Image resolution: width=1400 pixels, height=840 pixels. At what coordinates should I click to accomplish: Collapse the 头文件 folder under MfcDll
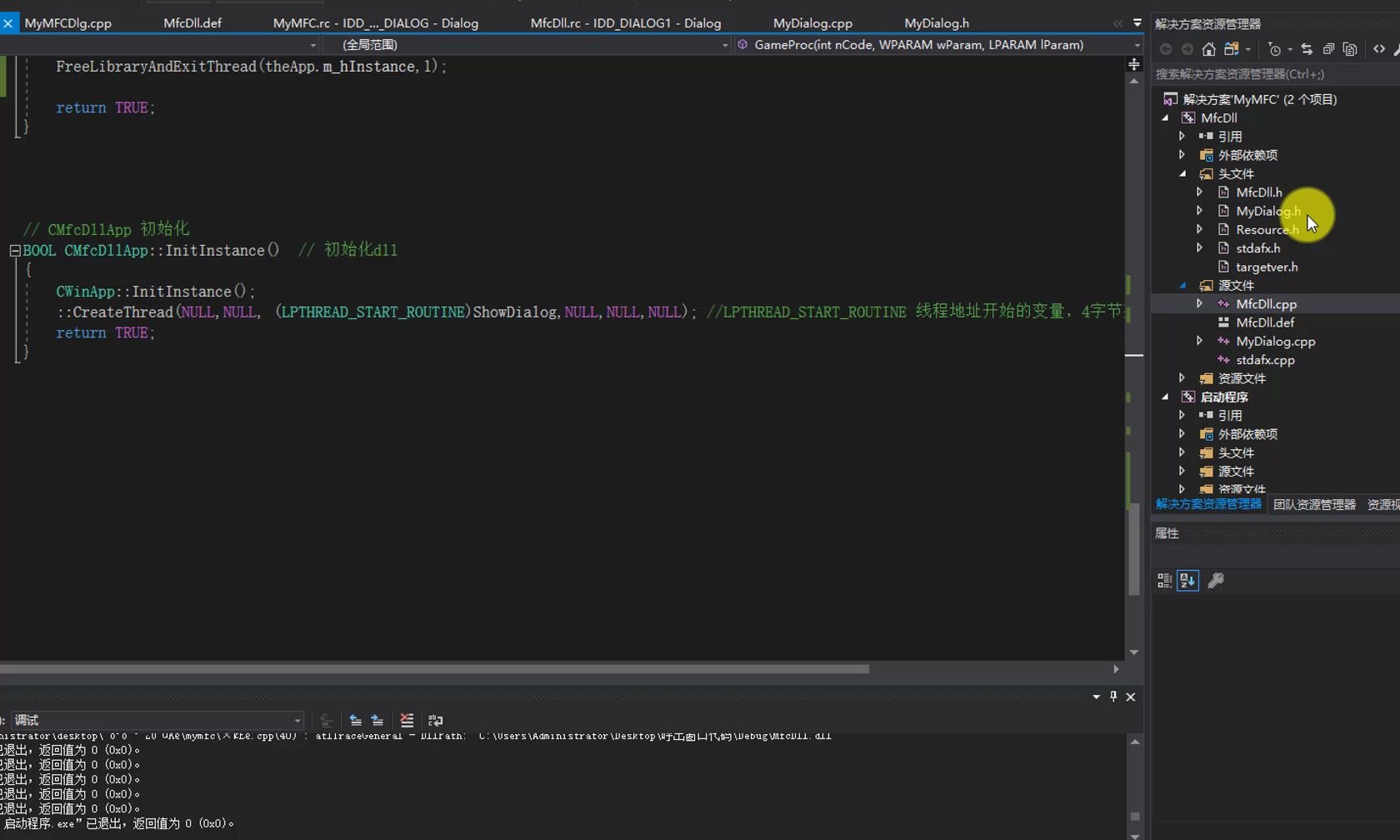(1182, 173)
